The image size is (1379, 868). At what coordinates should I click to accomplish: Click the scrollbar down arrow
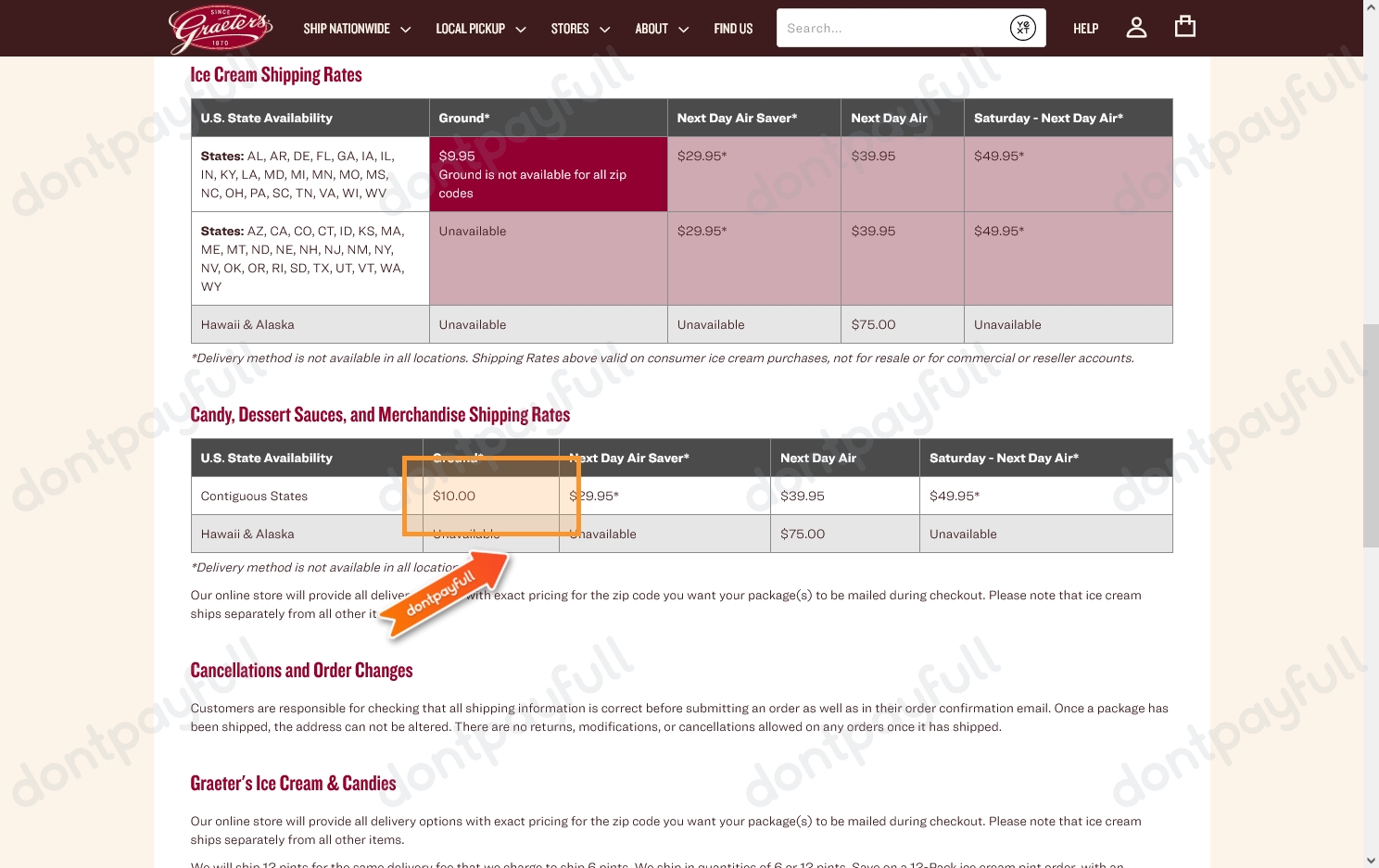1370,861
